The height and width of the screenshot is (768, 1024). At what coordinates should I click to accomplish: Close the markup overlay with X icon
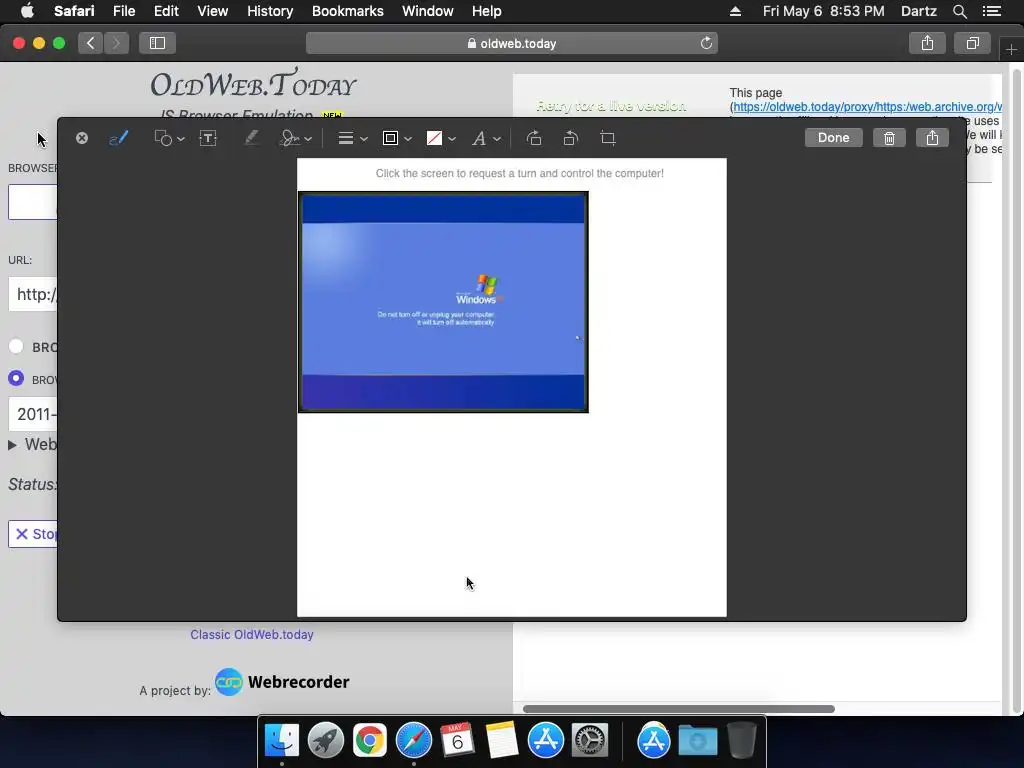pyautogui.click(x=82, y=138)
